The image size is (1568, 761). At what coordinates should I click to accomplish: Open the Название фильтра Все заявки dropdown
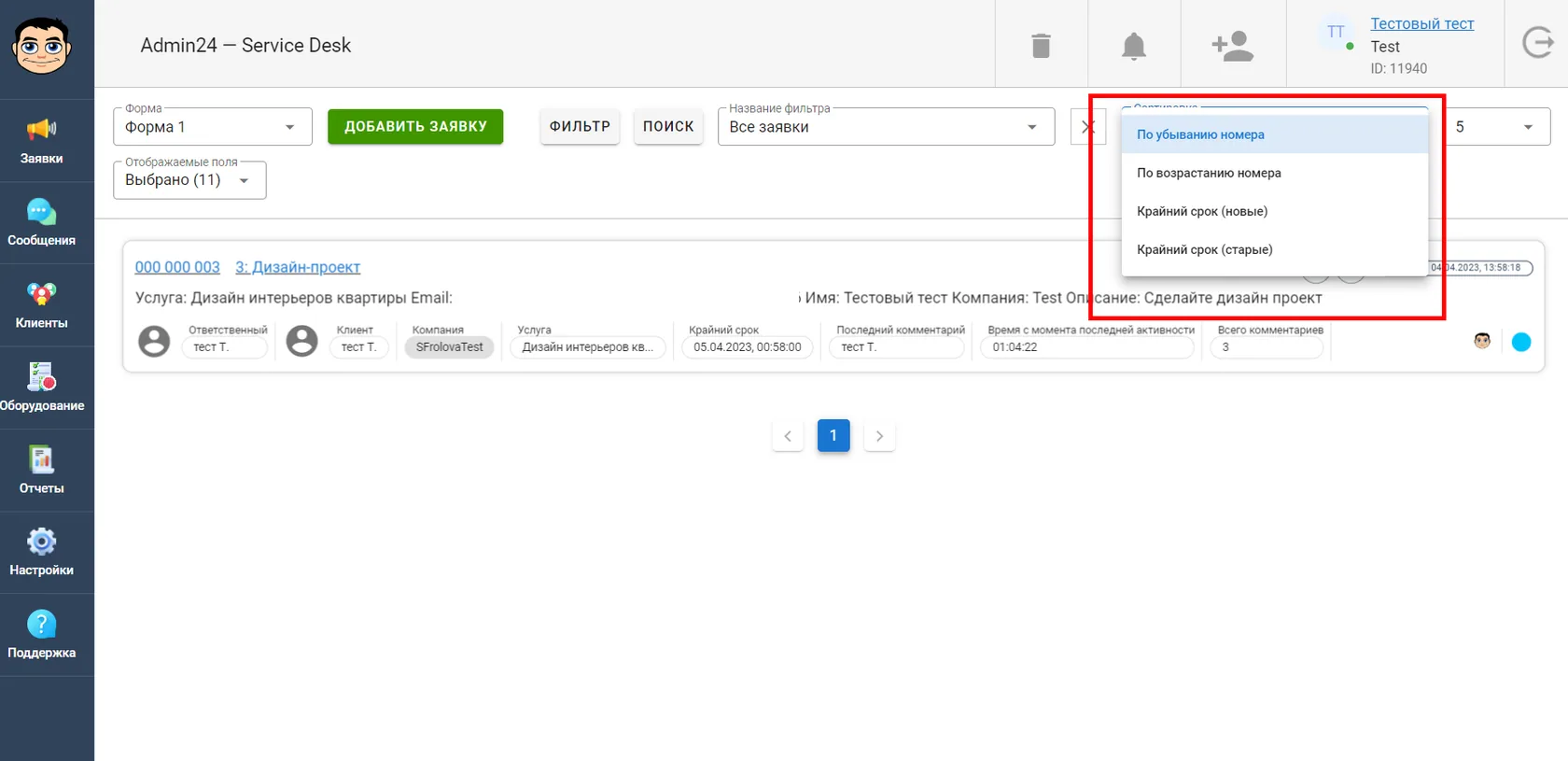886,127
